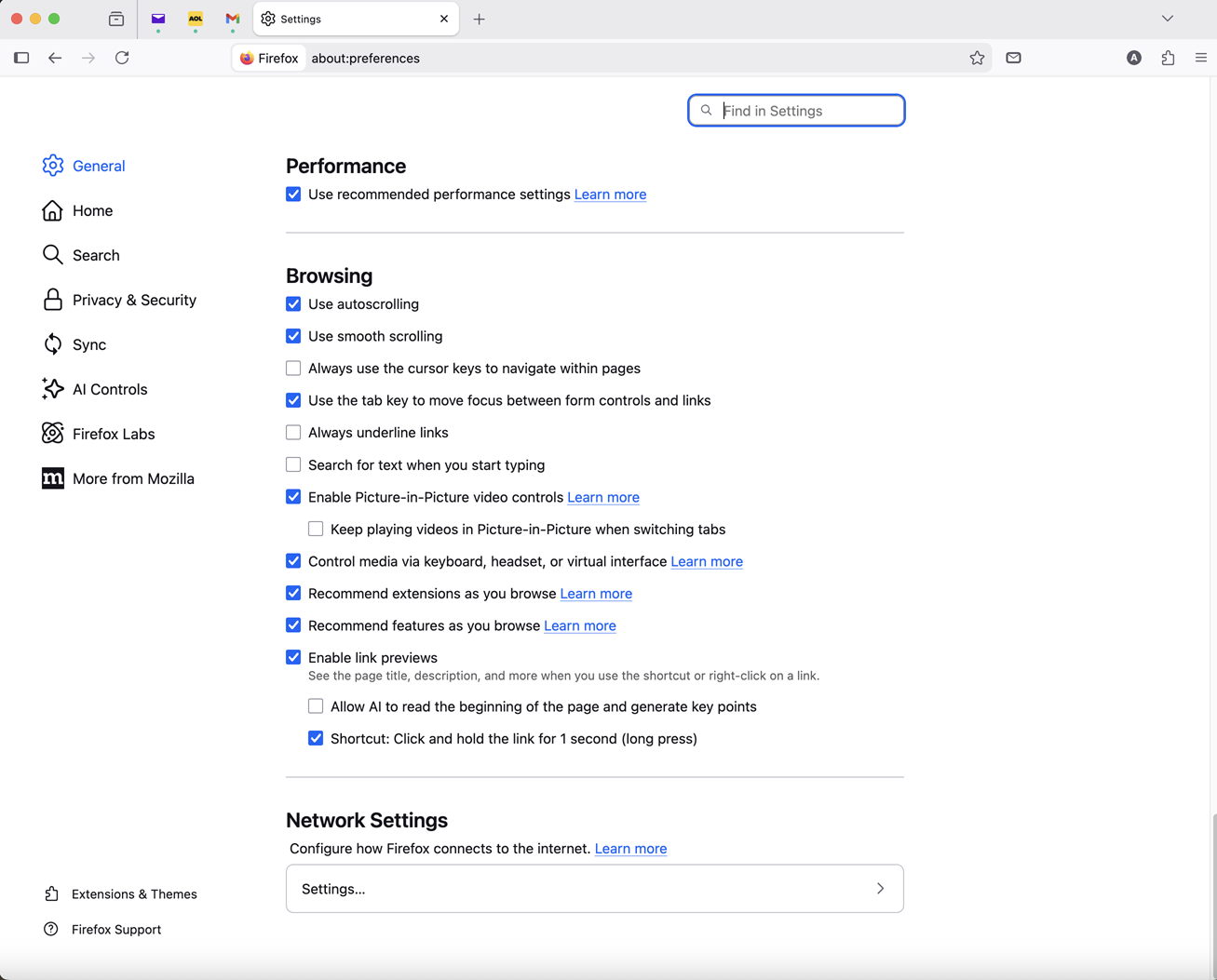Screen dimensions: 1217x980
Task: Open More from Mozilla section
Action: pos(132,478)
